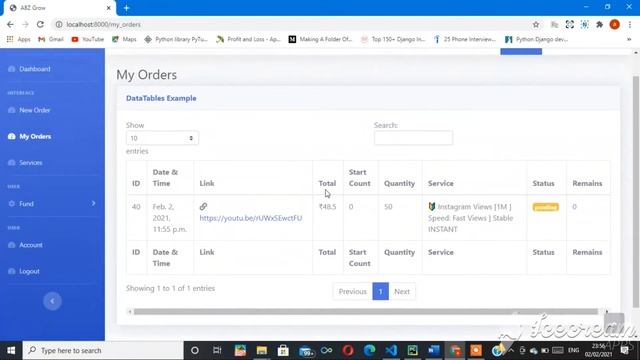Collapse the sidebar with round arrow button

[52, 301]
